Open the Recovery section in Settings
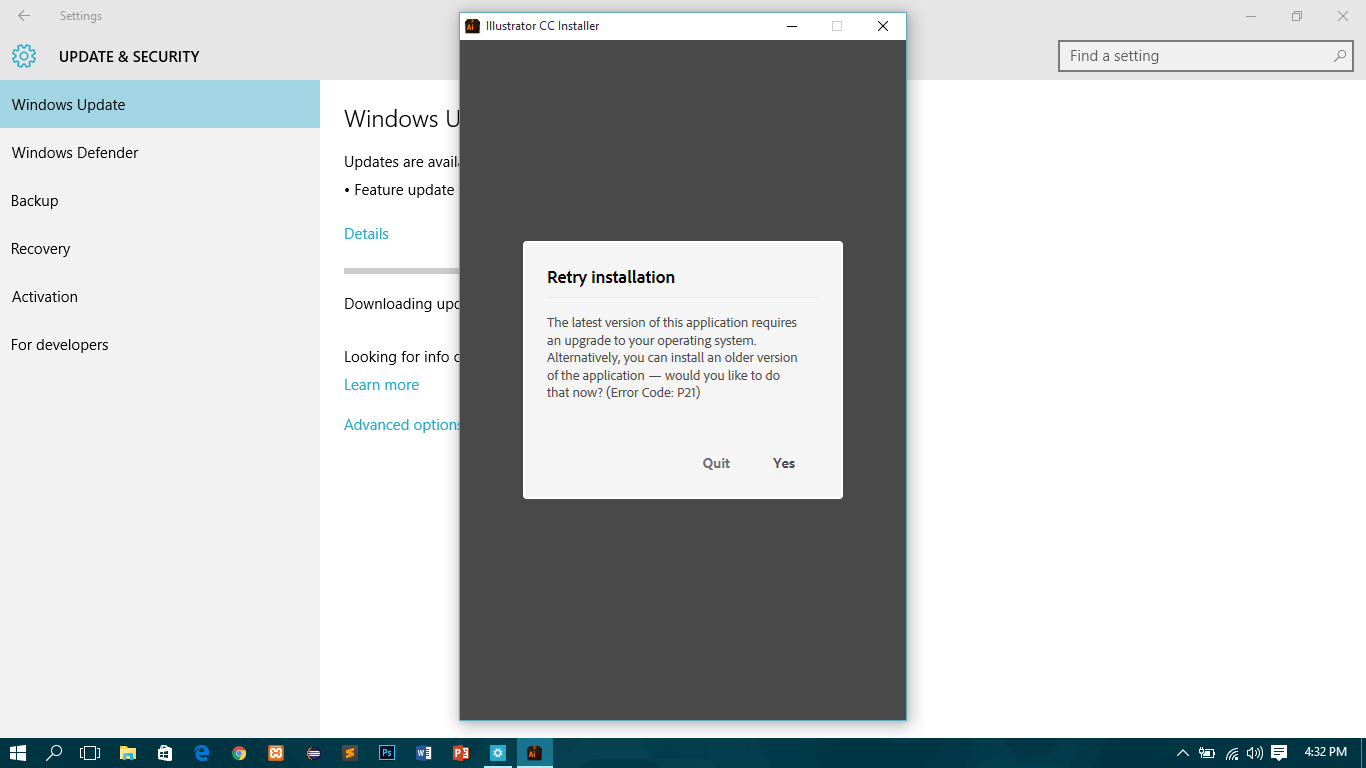This screenshot has height=768, width=1366. click(160, 249)
